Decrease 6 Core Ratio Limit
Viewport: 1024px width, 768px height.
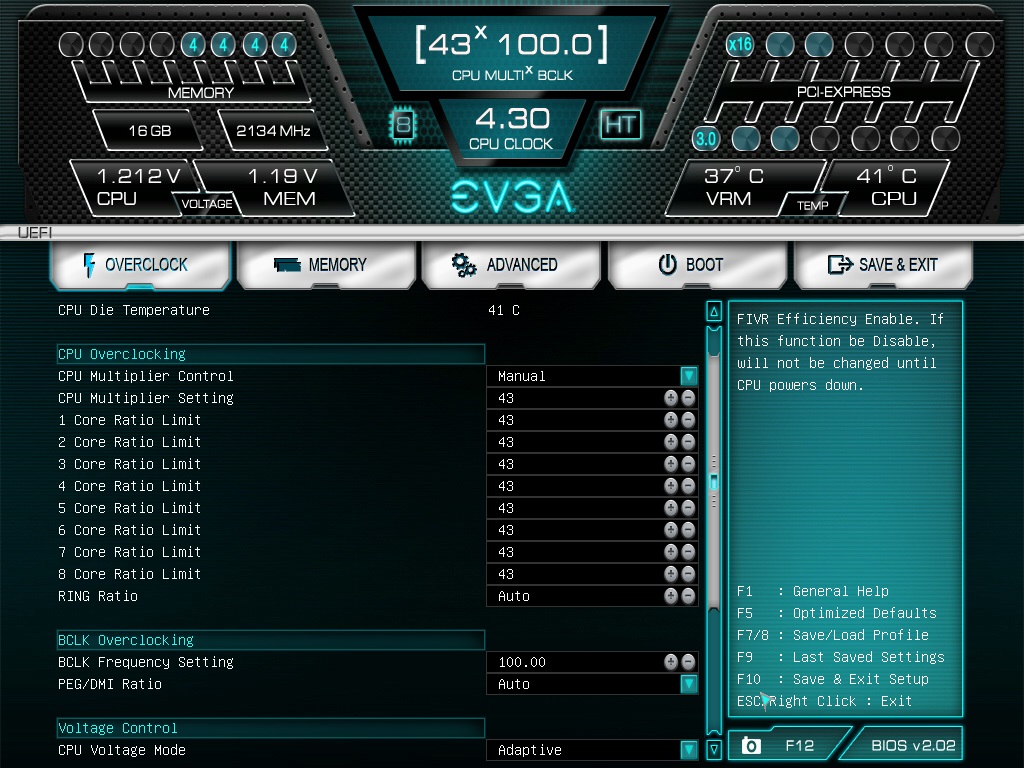point(688,530)
